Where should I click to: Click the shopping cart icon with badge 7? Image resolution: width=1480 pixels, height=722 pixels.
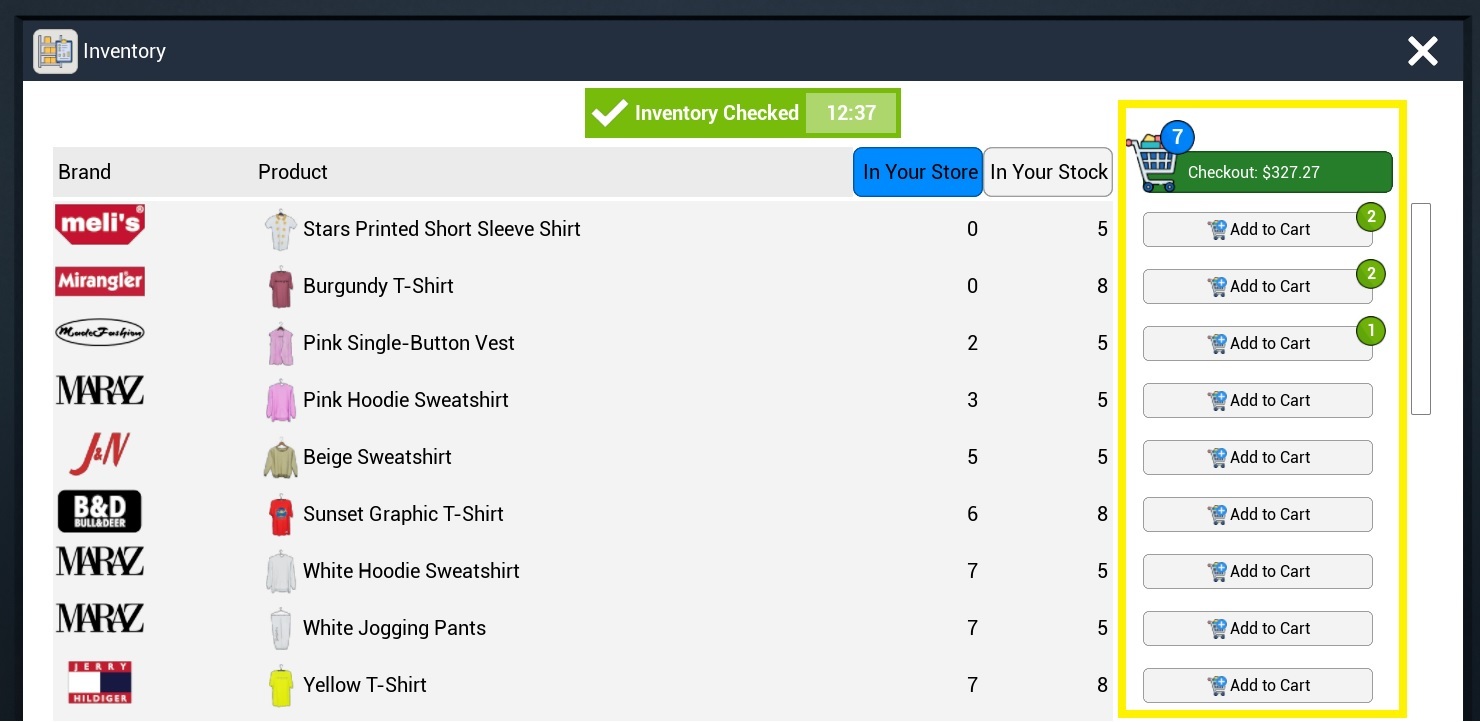[1157, 158]
